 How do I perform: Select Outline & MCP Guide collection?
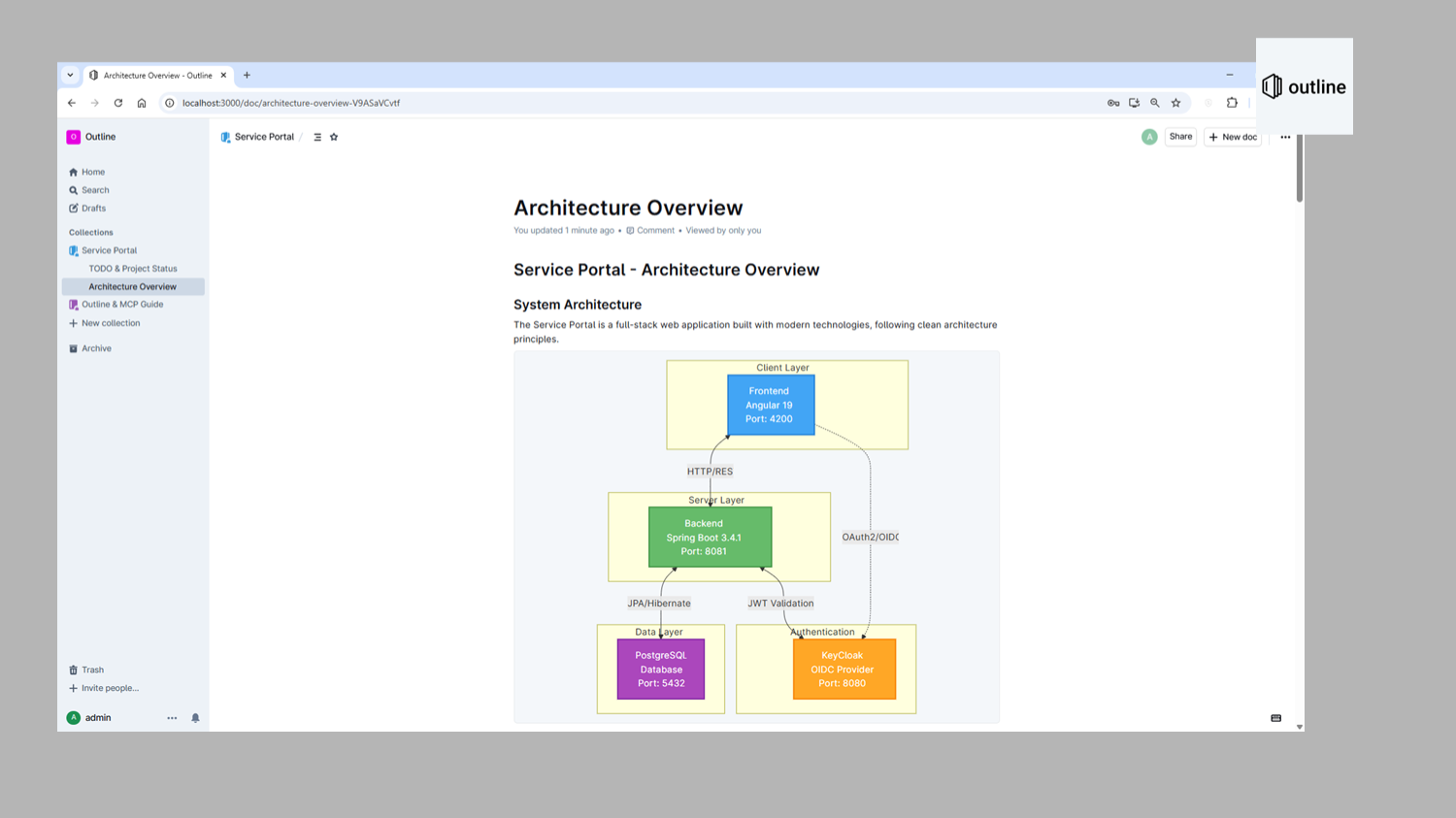pos(122,305)
